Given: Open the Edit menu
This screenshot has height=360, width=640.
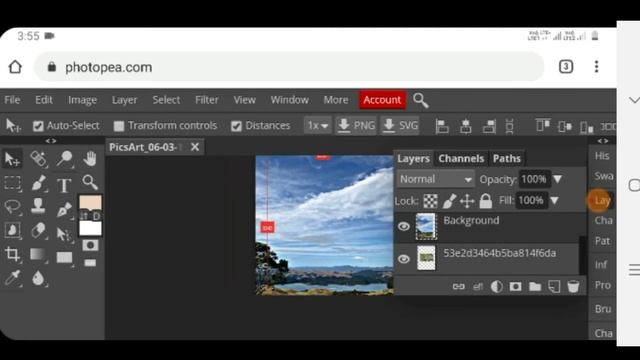Looking at the screenshot, I should [44, 100].
